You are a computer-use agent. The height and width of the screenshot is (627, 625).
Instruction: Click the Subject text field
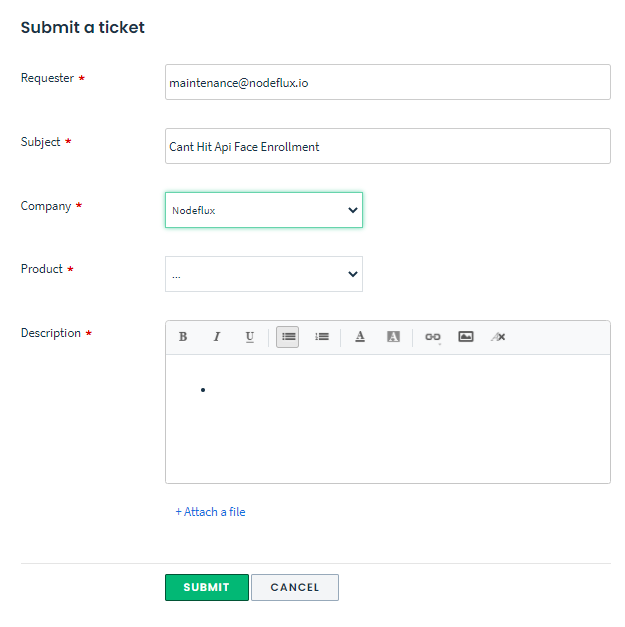point(387,146)
